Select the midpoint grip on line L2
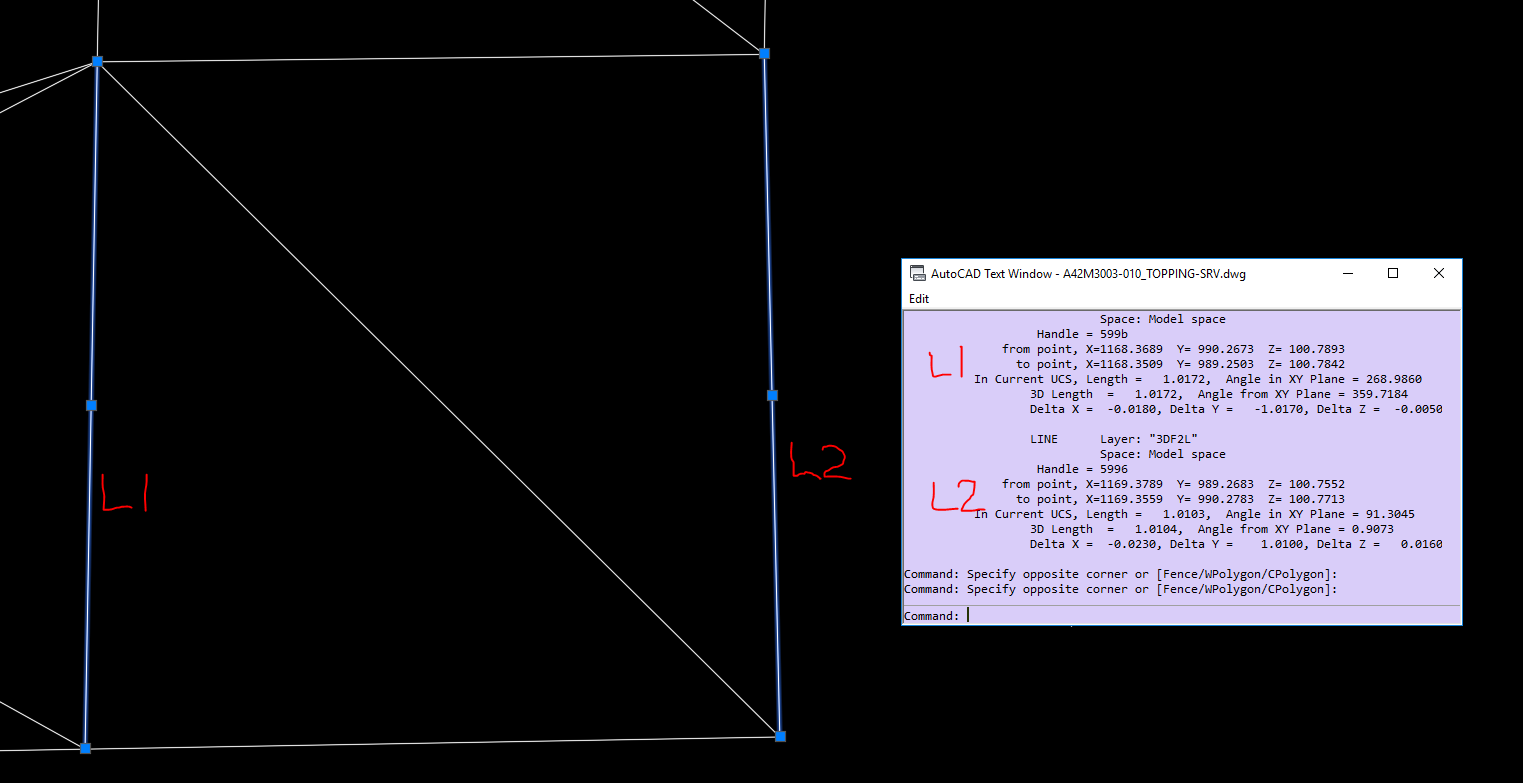 click(x=772, y=395)
